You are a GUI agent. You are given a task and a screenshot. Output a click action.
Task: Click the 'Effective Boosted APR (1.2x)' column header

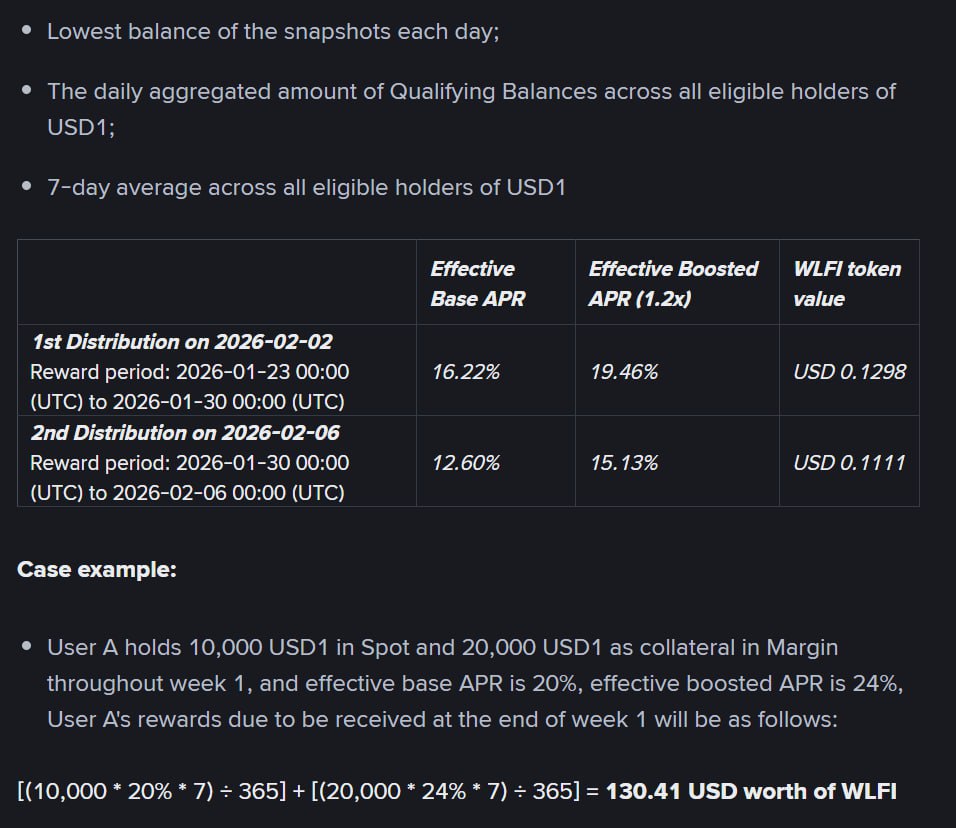(x=672, y=283)
